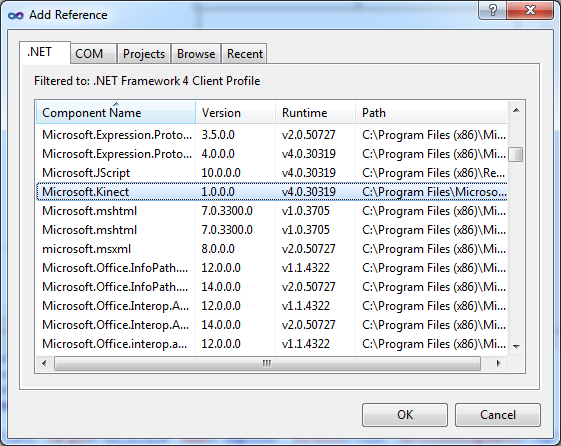The width and height of the screenshot is (561, 446).
Task: Select Microsoft.Office.InfoPath version 12.0.0.0
Action: click(272, 268)
